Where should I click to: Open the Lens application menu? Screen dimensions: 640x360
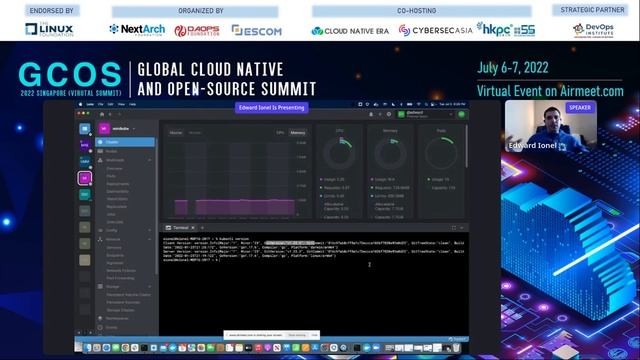[x=90, y=104]
